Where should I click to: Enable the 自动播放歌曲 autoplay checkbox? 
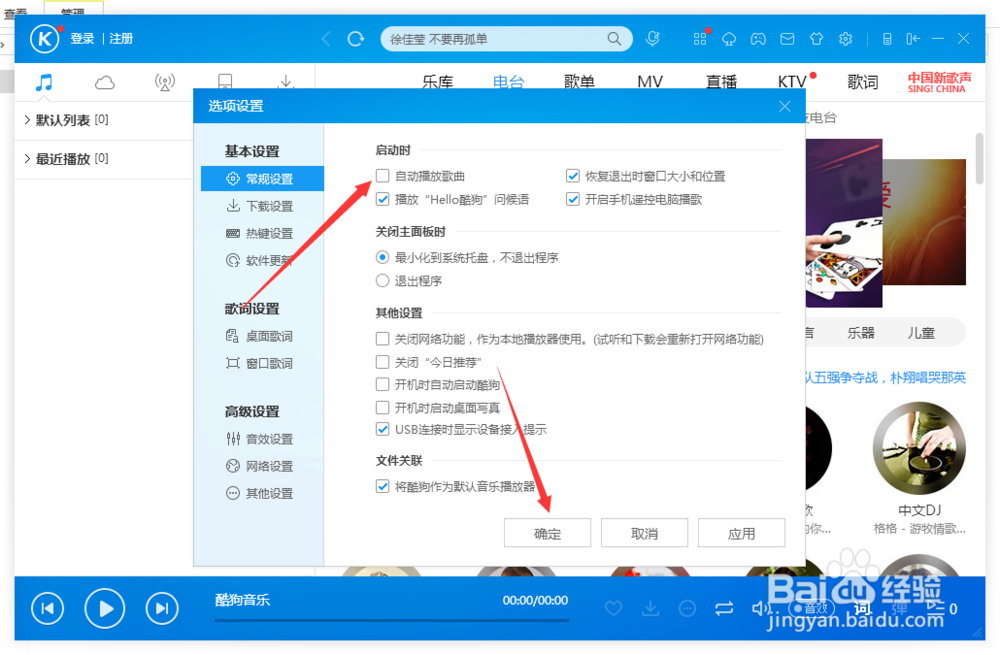pos(382,176)
